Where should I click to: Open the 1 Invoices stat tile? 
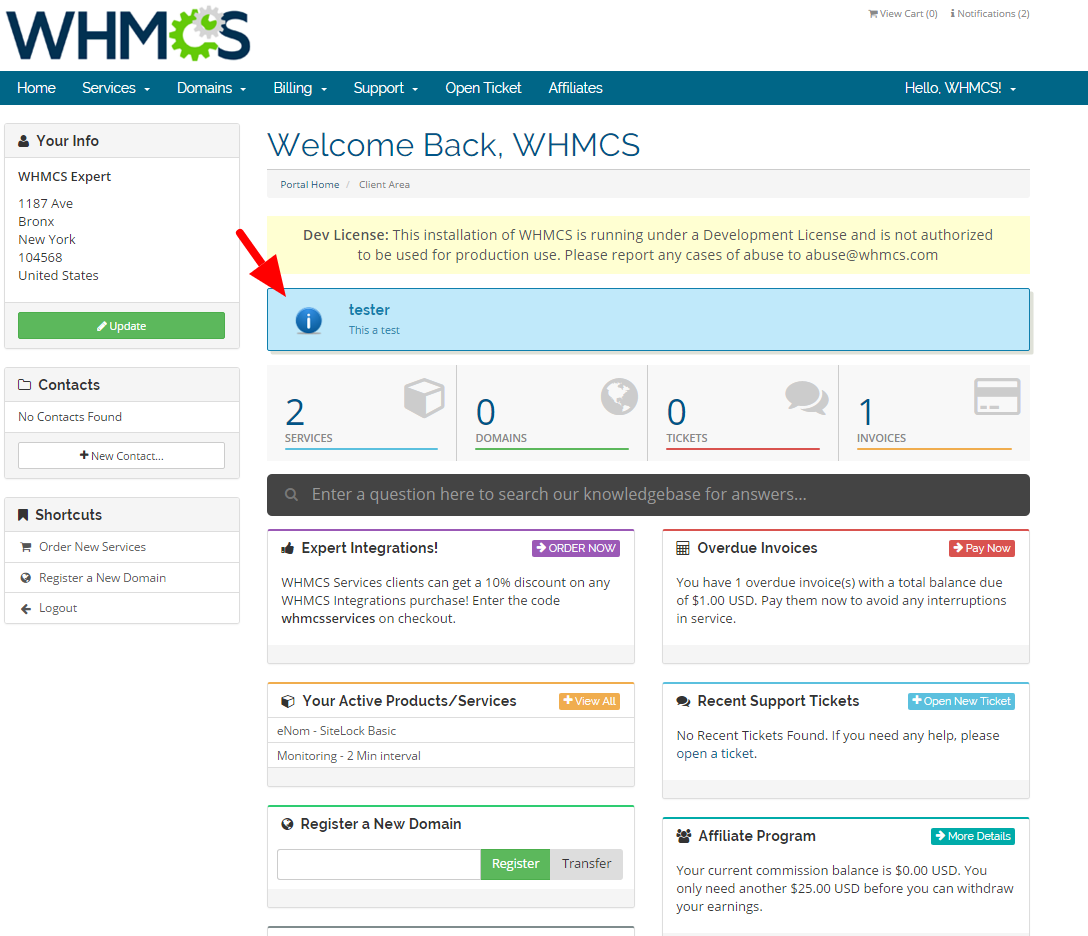pos(934,414)
